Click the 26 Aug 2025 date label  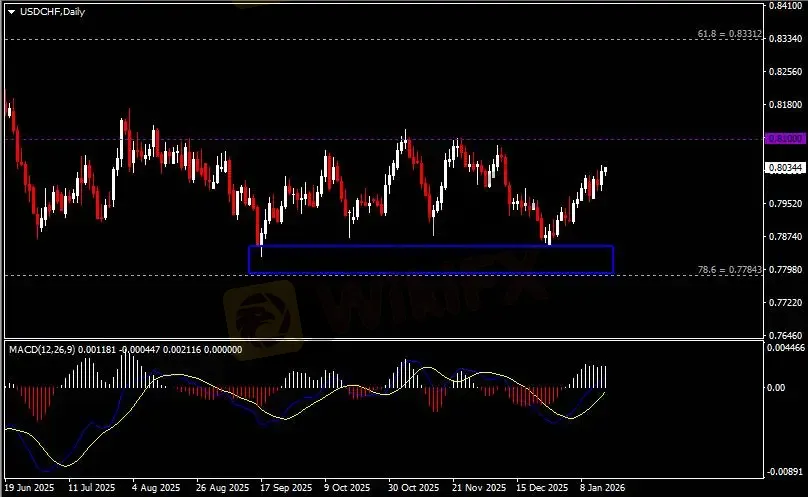223,487
